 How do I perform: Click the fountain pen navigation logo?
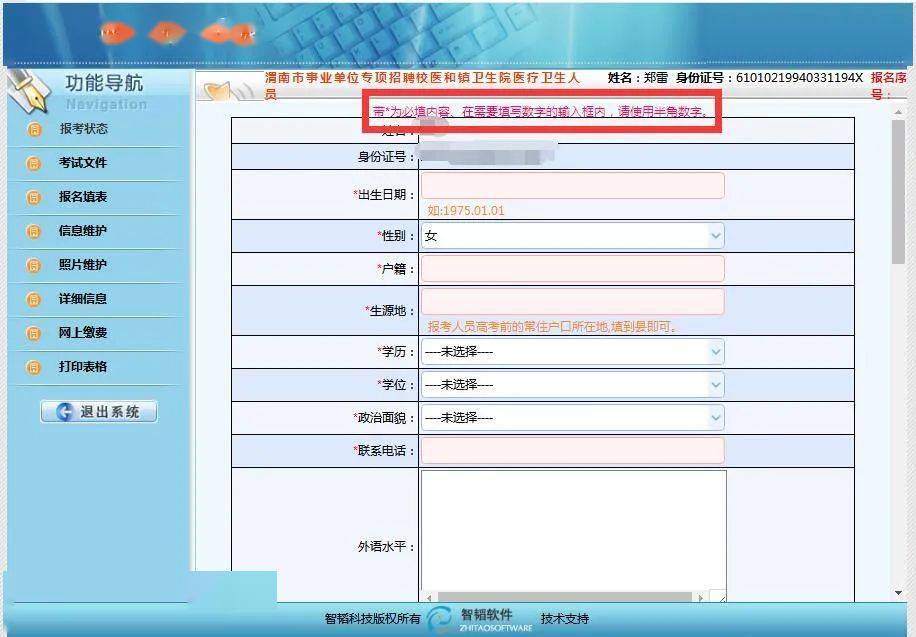(27, 91)
